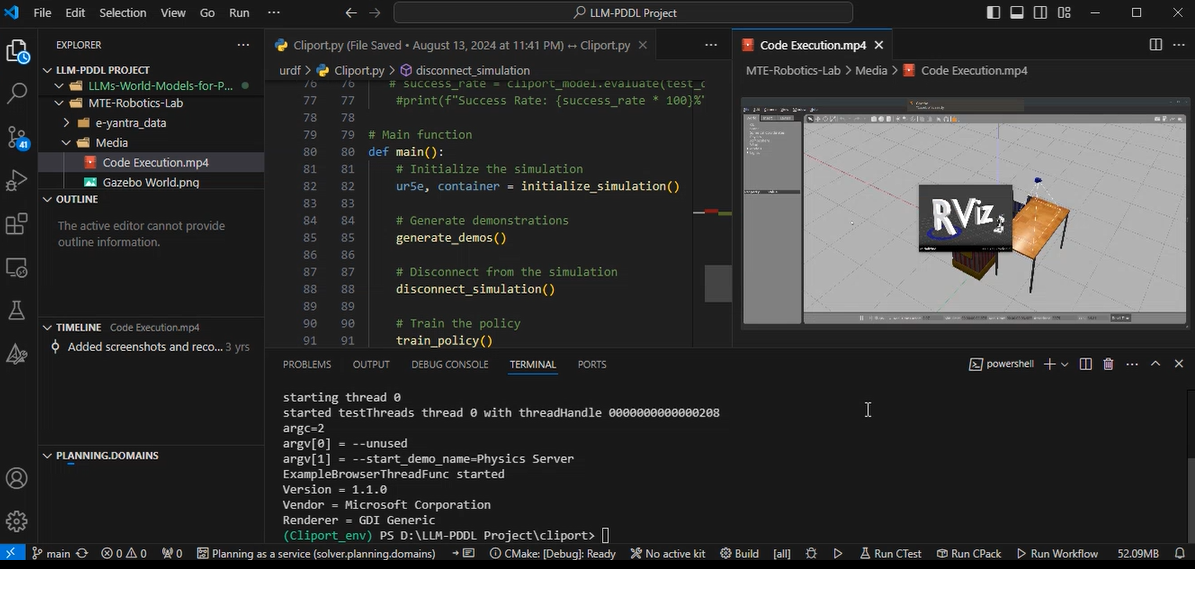Click the notifications bell in status bar
Viewport: 1195px width, 599px height.
pos(1179,554)
